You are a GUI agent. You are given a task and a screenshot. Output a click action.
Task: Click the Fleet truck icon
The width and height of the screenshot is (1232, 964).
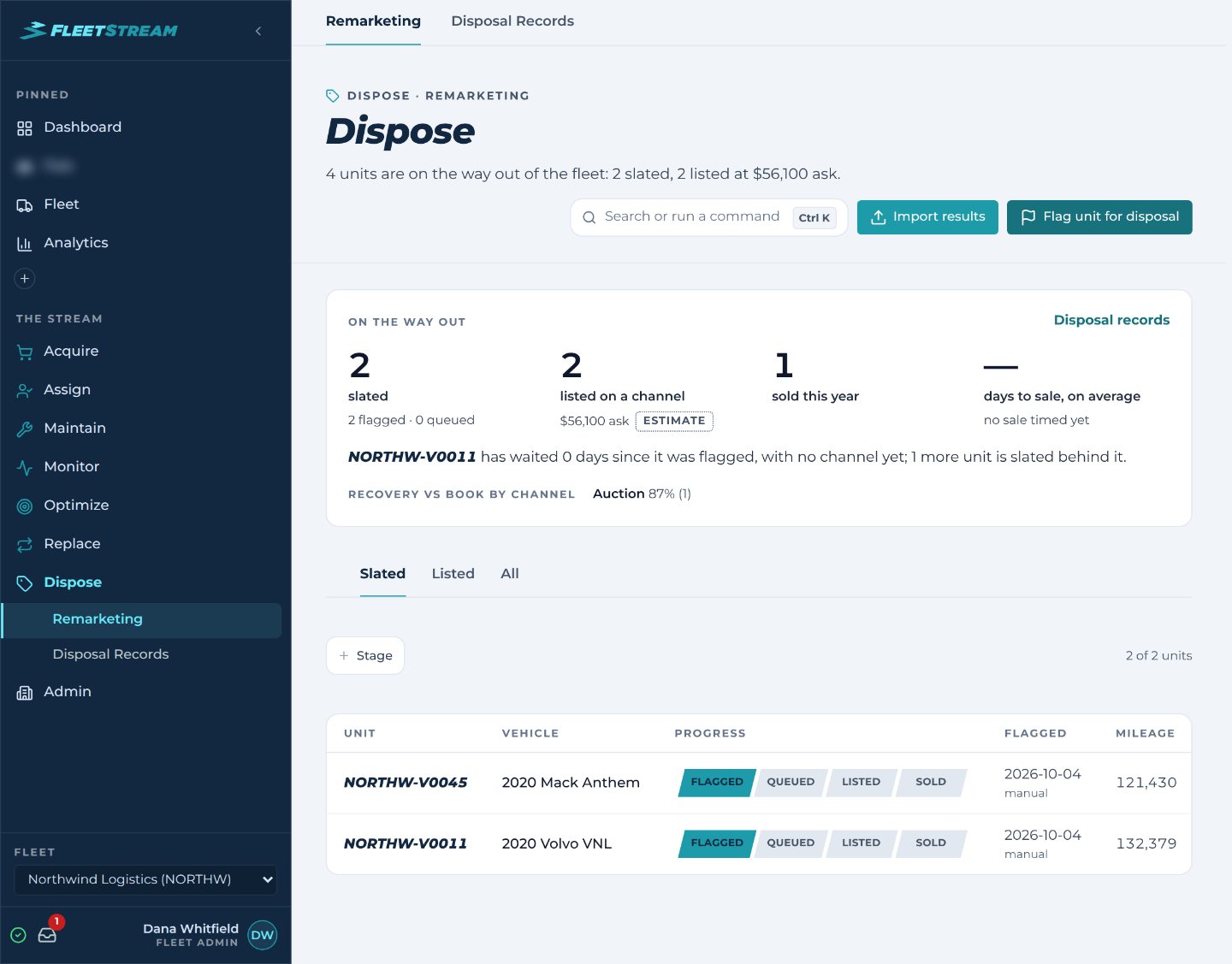click(25, 205)
